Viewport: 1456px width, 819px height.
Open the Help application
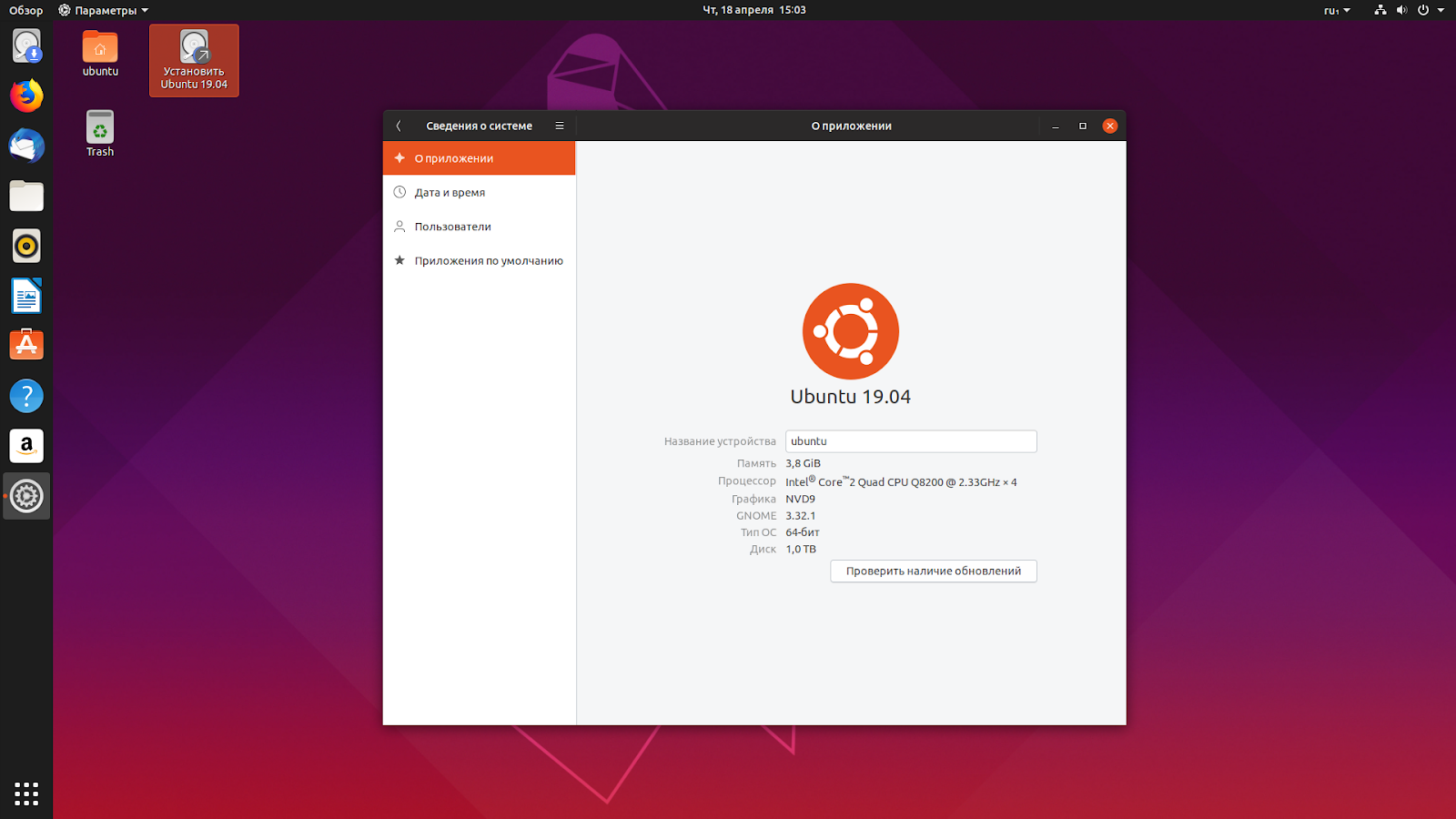26,396
